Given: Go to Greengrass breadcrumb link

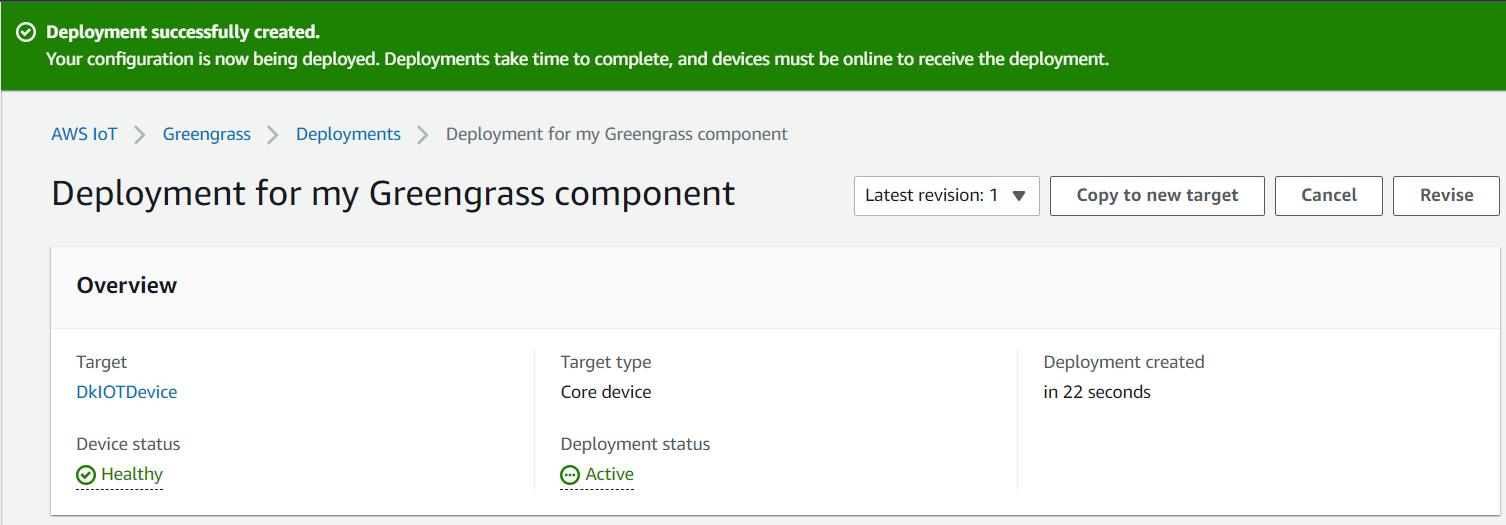Looking at the screenshot, I should click(207, 134).
